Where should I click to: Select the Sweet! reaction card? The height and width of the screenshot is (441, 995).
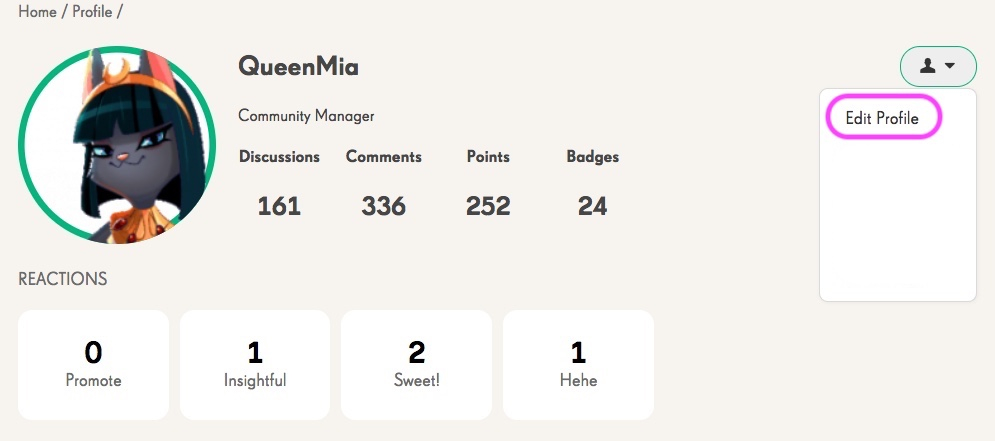pyautogui.click(x=416, y=365)
